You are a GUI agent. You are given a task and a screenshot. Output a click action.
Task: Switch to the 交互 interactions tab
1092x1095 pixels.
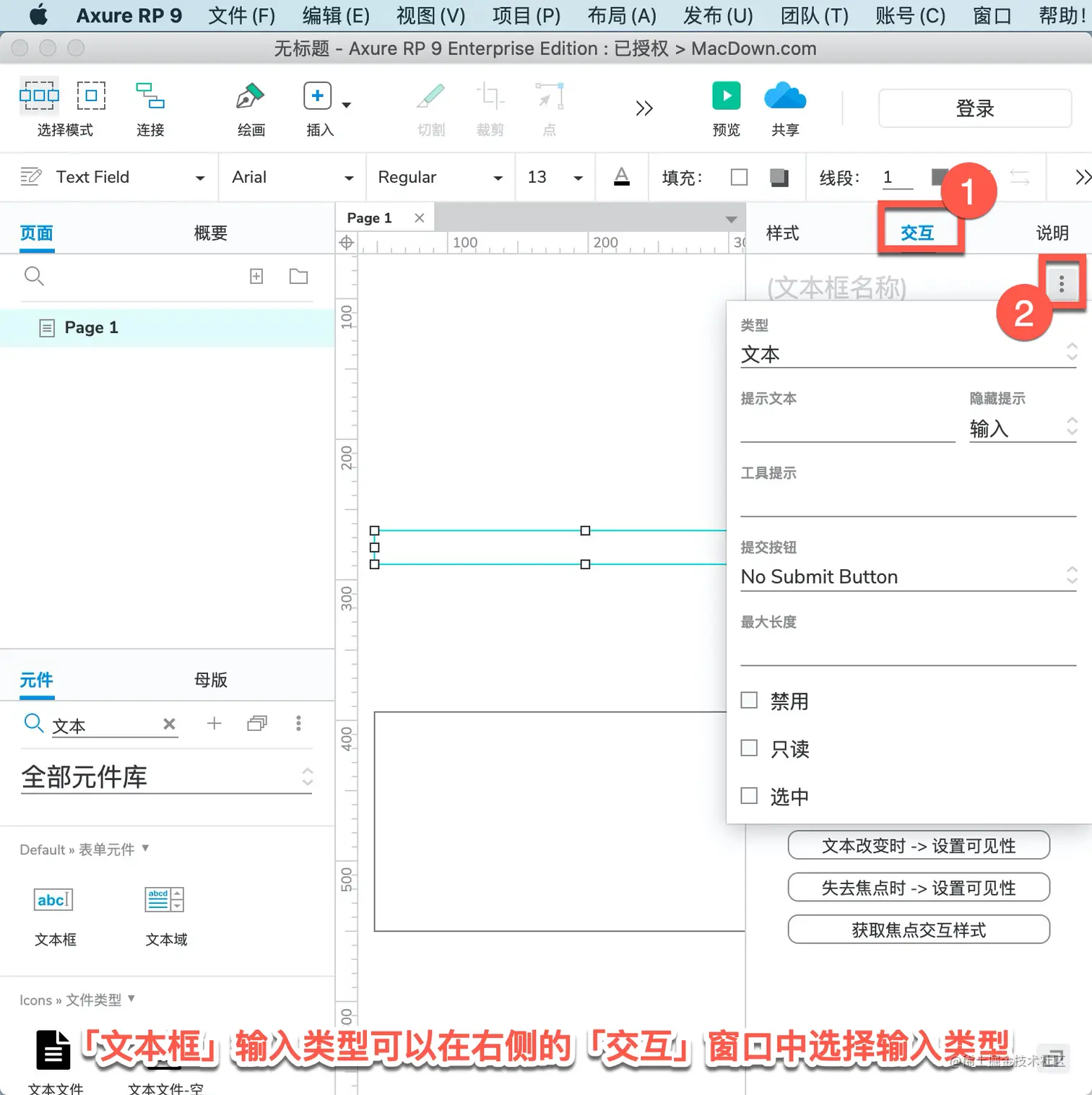[917, 233]
